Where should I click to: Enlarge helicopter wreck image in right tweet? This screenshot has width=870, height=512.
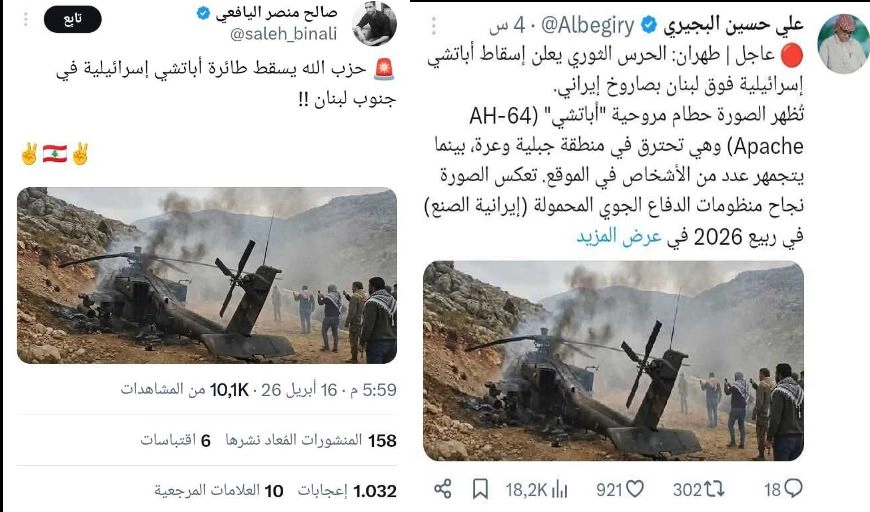tap(613, 361)
